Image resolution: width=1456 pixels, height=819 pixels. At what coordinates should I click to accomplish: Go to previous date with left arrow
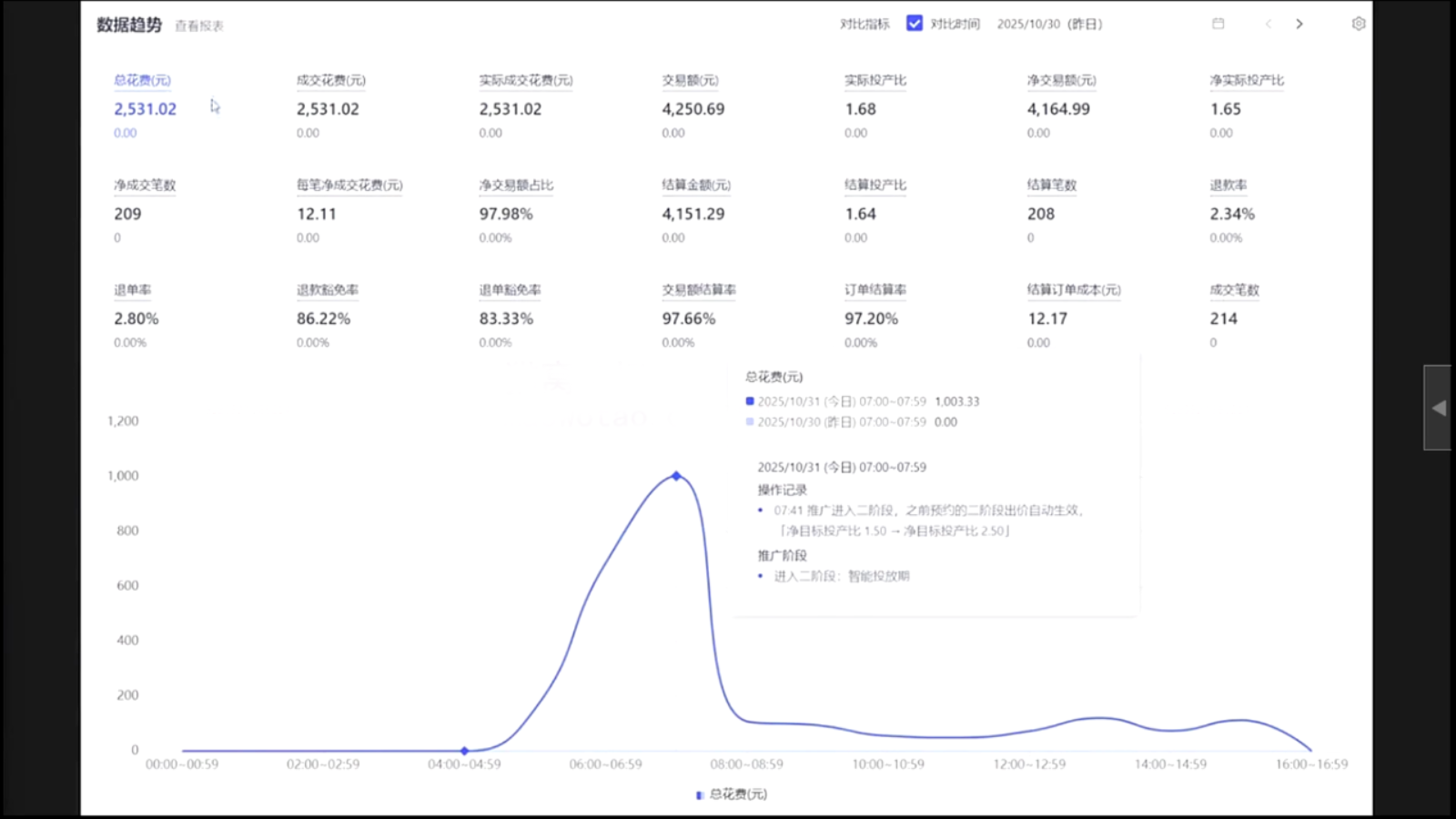(x=1268, y=24)
